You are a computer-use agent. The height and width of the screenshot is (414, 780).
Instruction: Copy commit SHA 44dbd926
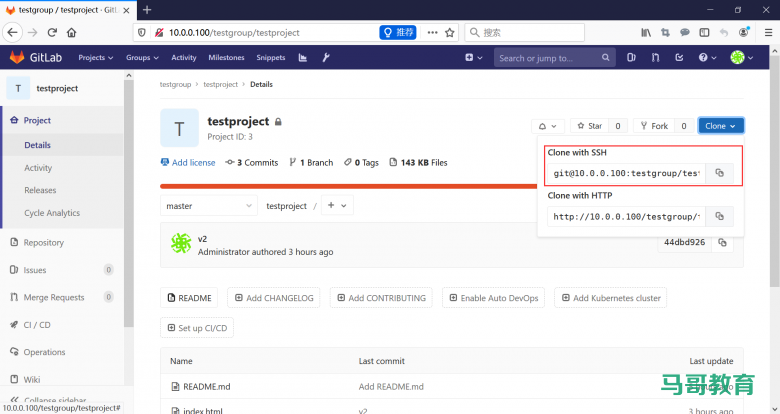coord(722,242)
